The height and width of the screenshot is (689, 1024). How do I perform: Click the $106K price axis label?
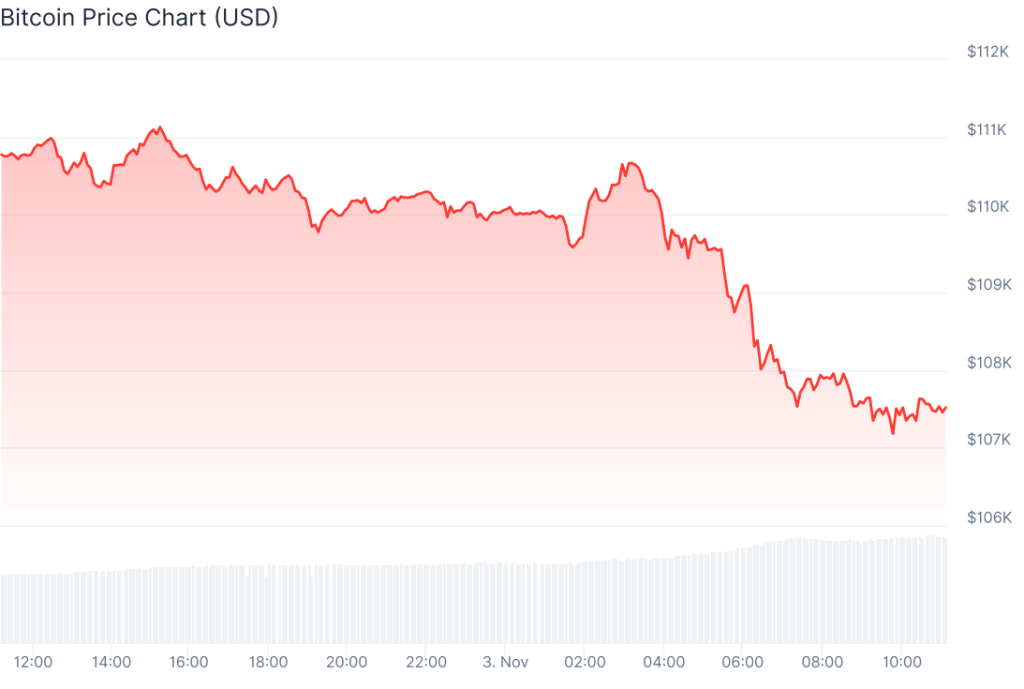click(x=988, y=517)
